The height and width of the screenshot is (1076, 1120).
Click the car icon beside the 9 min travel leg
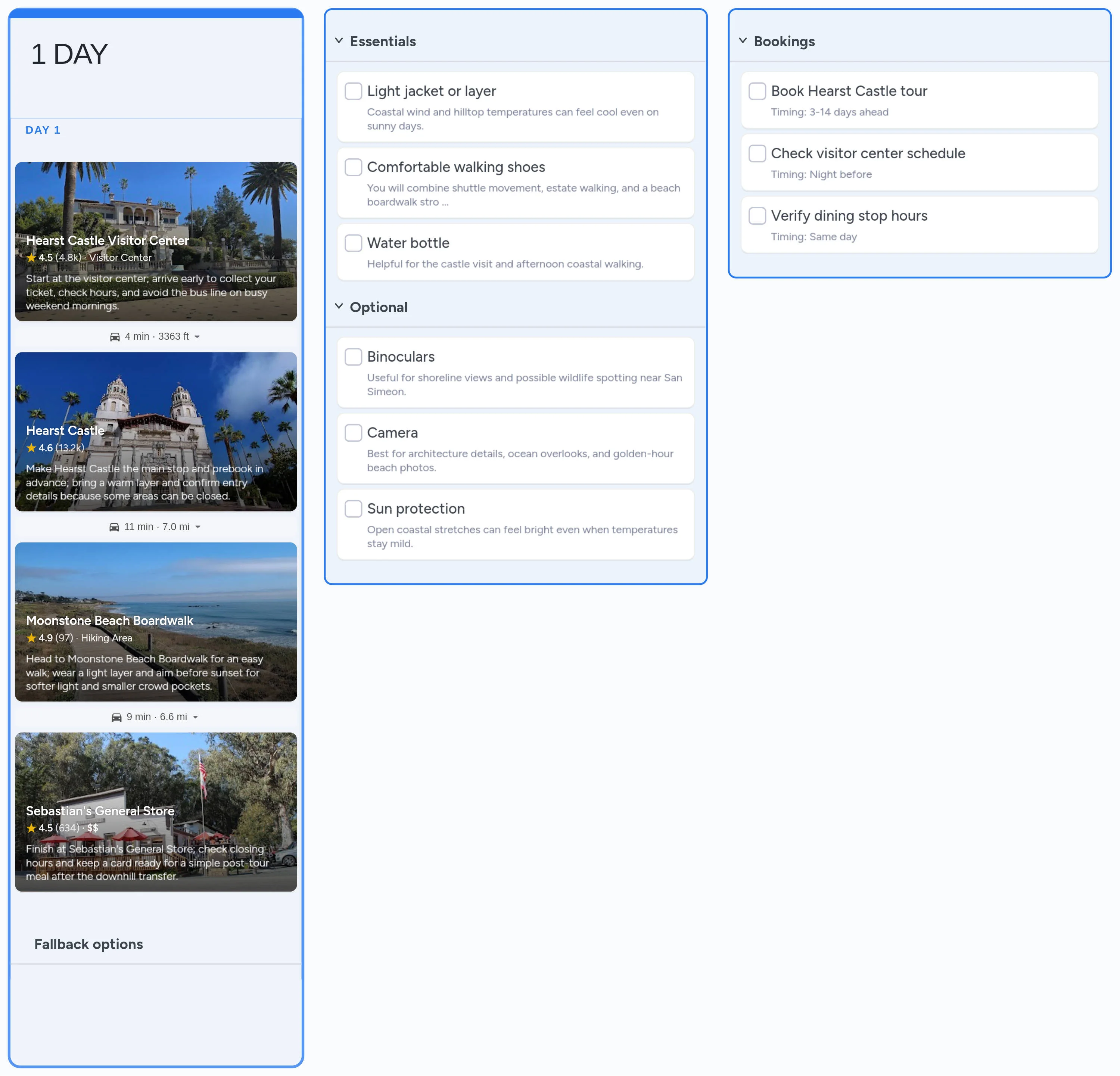(116, 716)
